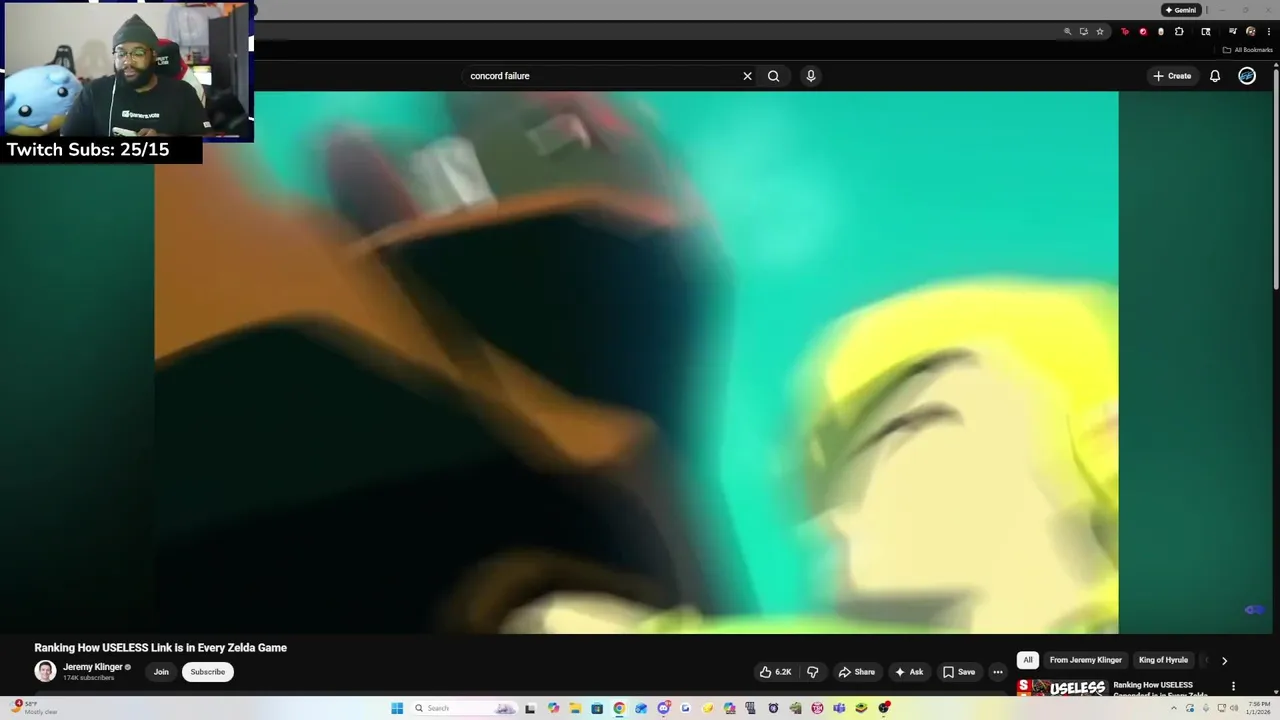Open YouTube notifications bell
The height and width of the screenshot is (720, 1280).
pos(1215,76)
